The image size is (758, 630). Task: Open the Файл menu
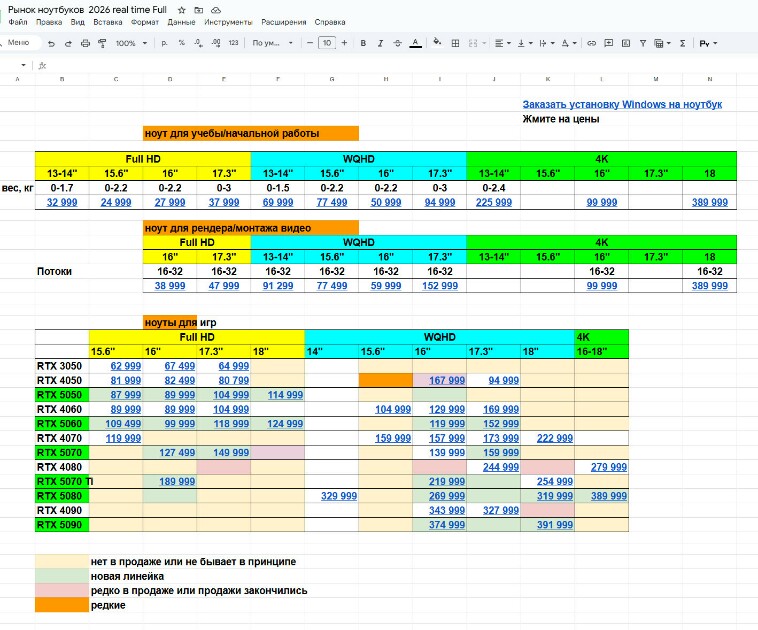pyautogui.click(x=18, y=22)
